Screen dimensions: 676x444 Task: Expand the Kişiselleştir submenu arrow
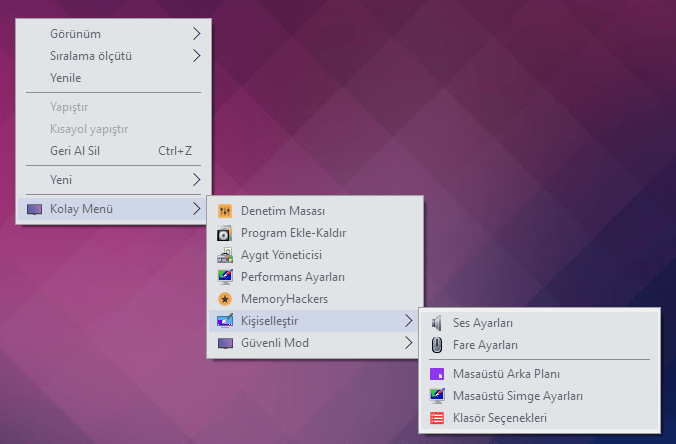point(408,321)
